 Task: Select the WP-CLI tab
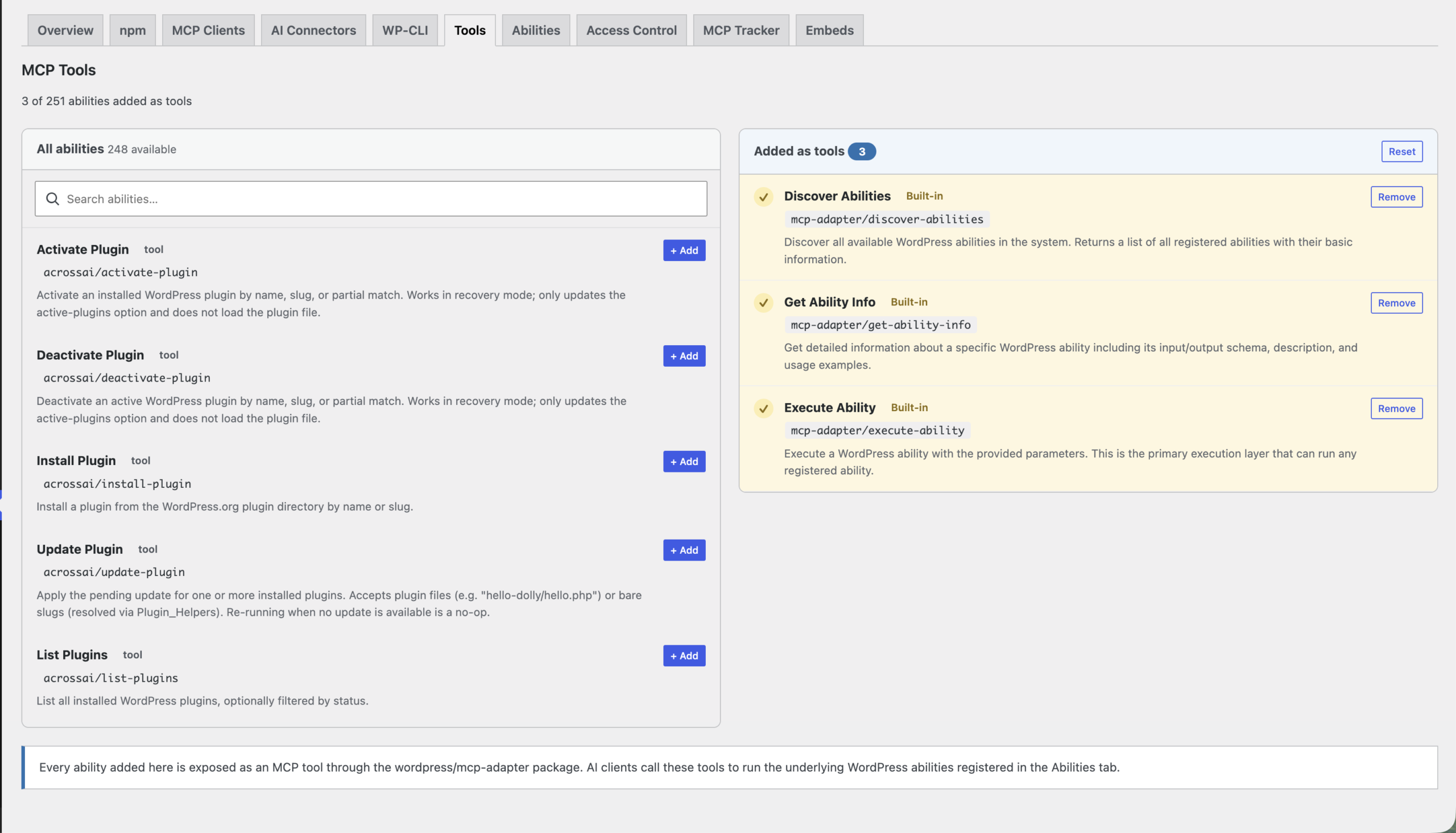pyautogui.click(x=405, y=30)
